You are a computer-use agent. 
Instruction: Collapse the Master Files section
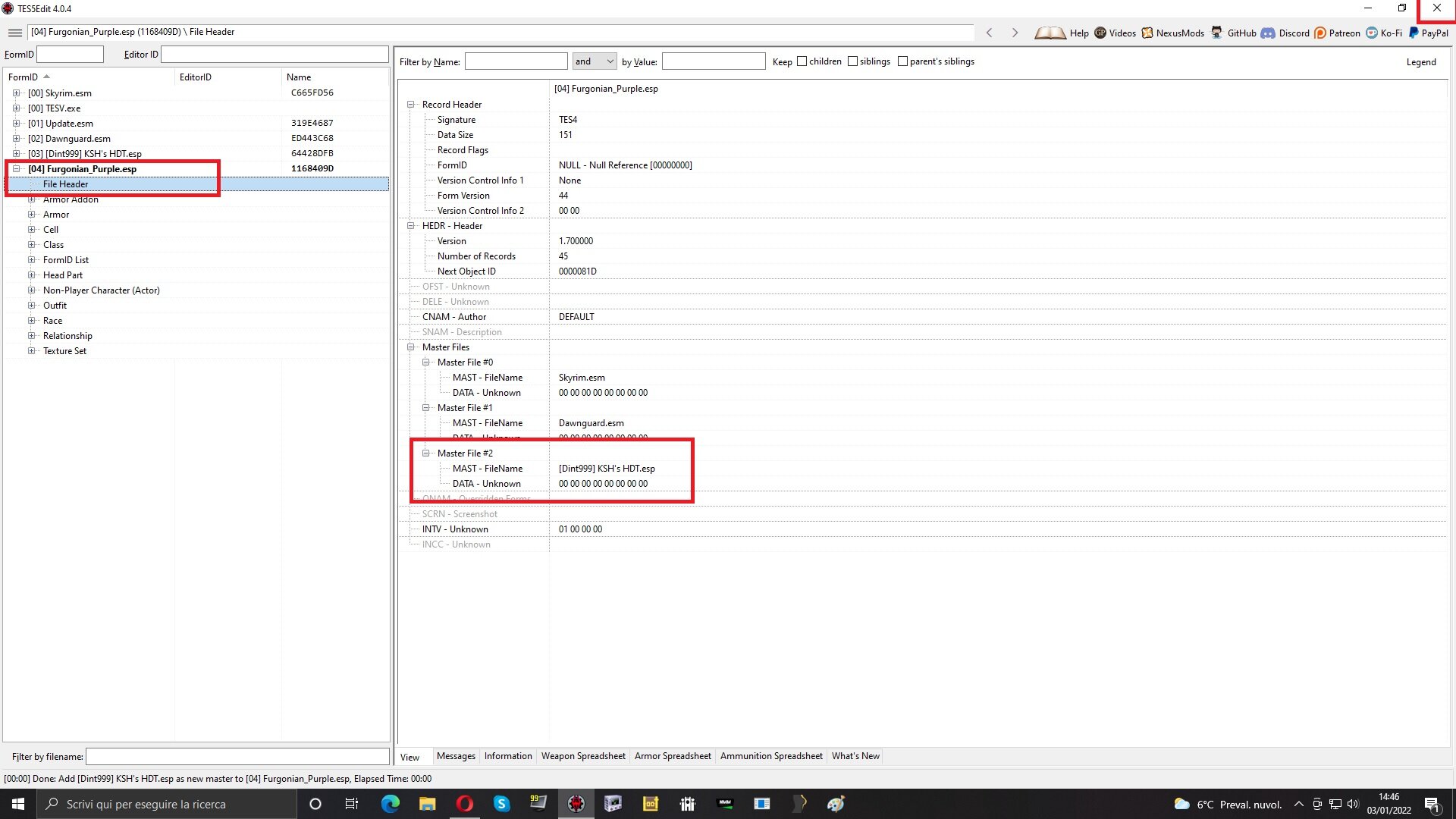pos(411,347)
